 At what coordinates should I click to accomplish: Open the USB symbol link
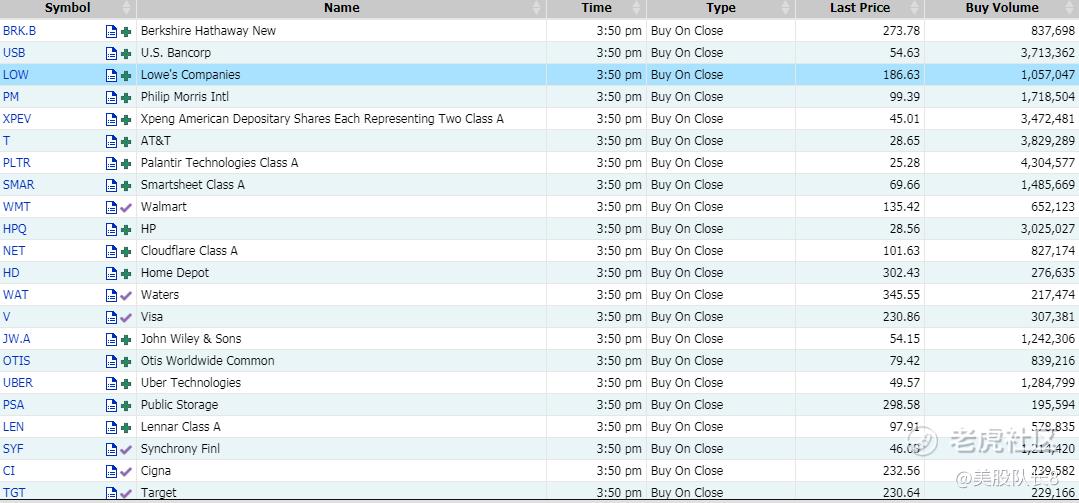[14, 52]
